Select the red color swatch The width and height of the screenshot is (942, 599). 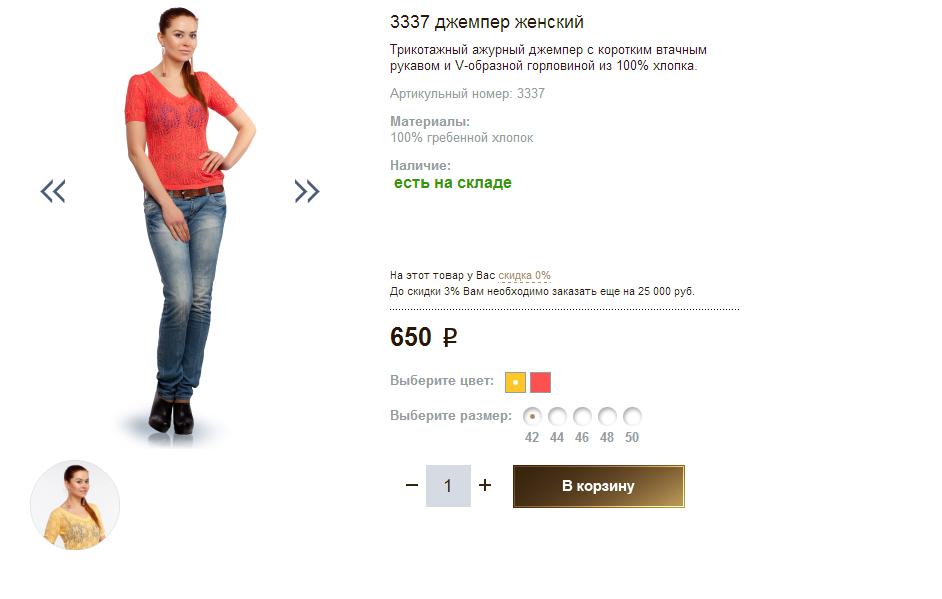click(x=541, y=382)
